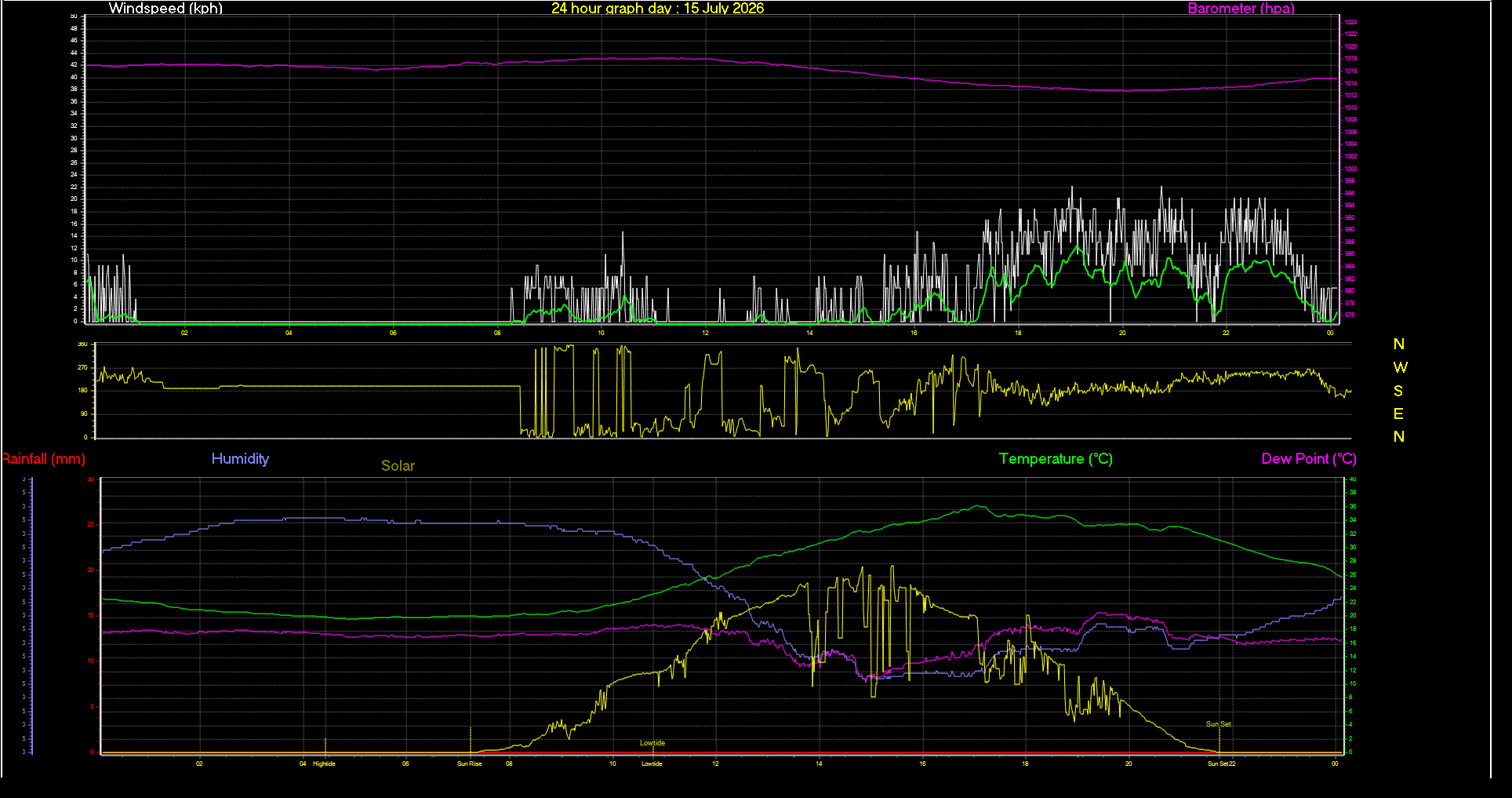The image size is (1512, 798).
Task: Click hour 12 on windspeed time axis
Action: [x=705, y=333]
